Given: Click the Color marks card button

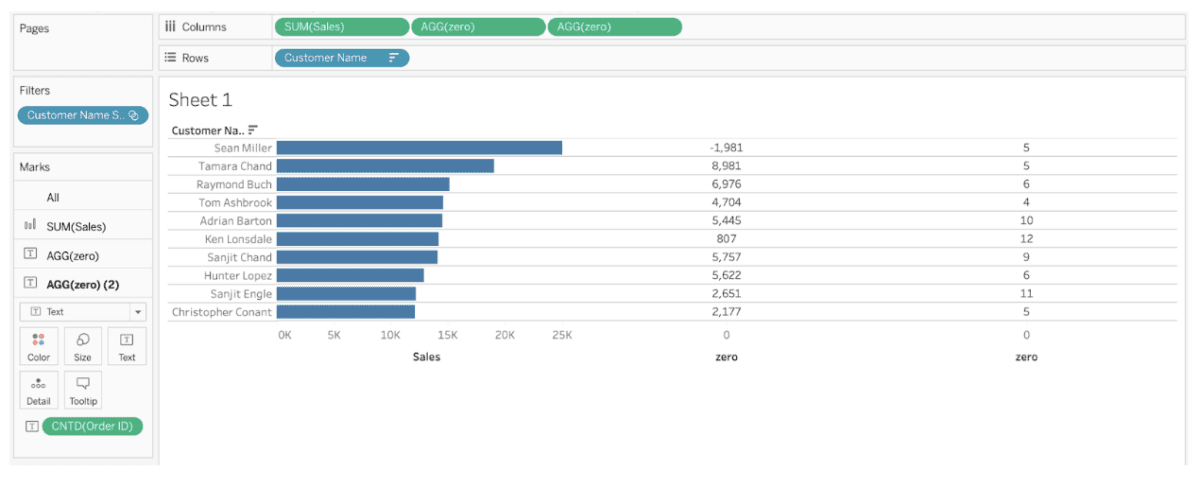Looking at the screenshot, I should 38,346.
